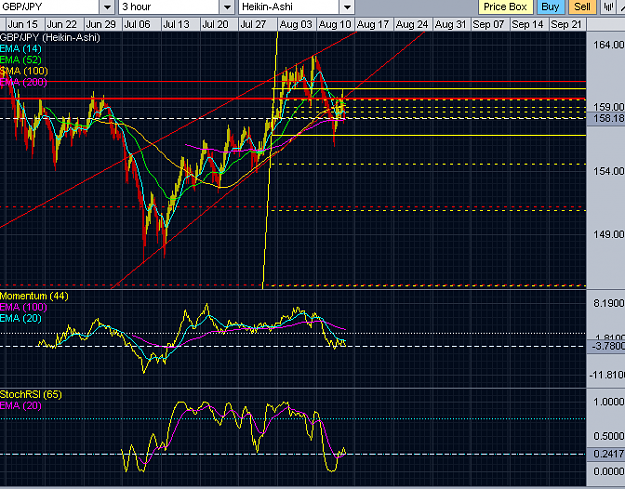Click the magenta EMA (200) indicator label
625x489 pixels.
coord(24,82)
